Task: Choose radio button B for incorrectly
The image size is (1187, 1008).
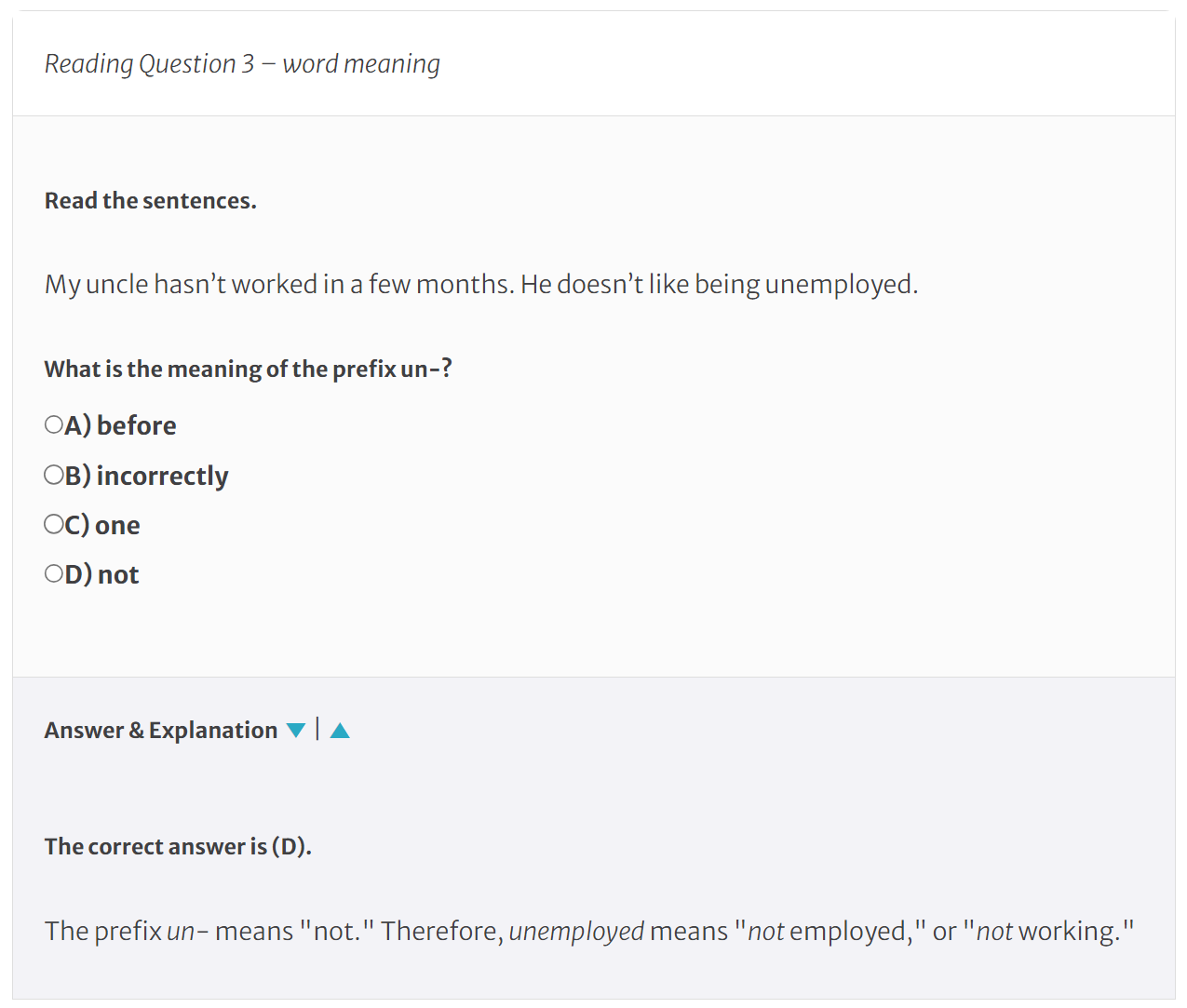Action: [54, 476]
